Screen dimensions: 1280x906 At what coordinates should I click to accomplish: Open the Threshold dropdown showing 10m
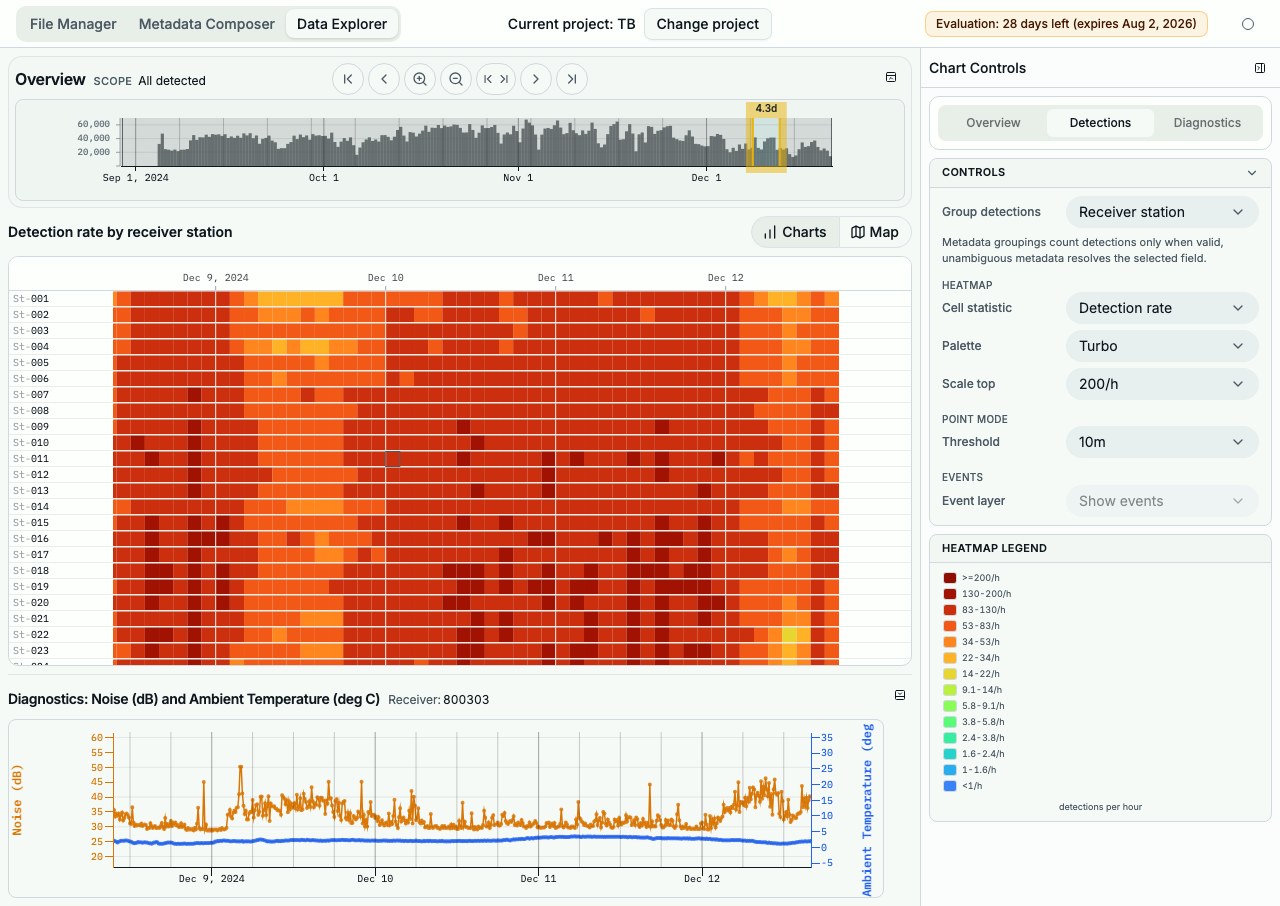1162,442
